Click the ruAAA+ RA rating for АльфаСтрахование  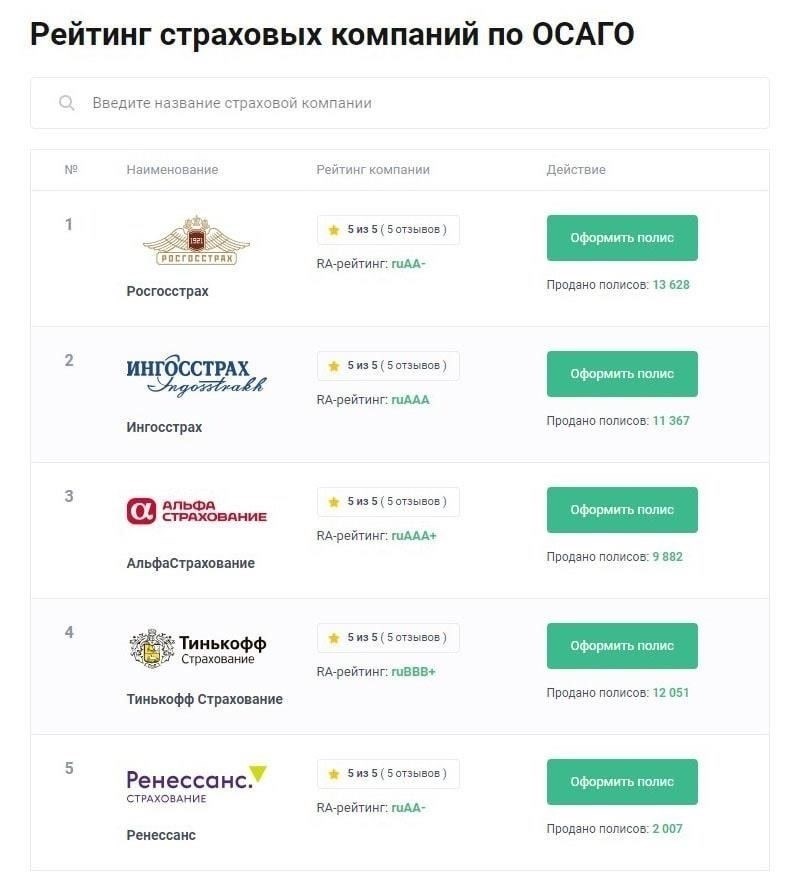tap(414, 535)
